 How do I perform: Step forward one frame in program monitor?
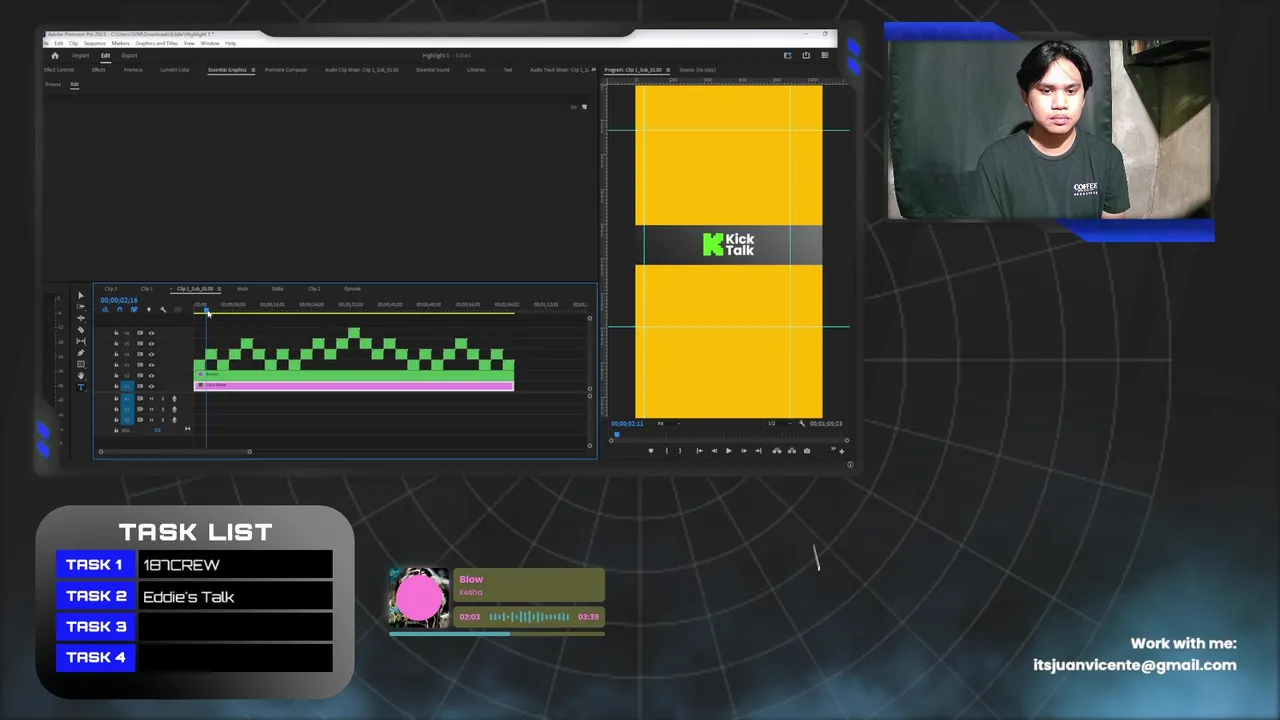pyautogui.click(x=744, y=451)
